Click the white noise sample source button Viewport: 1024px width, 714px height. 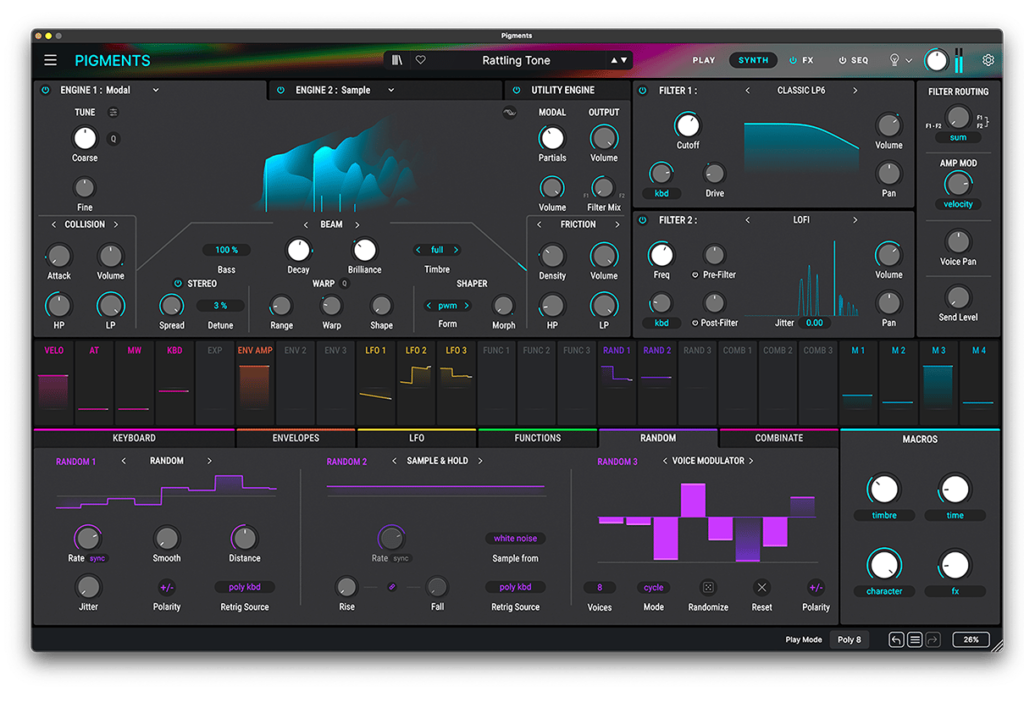tap(515, 539)
